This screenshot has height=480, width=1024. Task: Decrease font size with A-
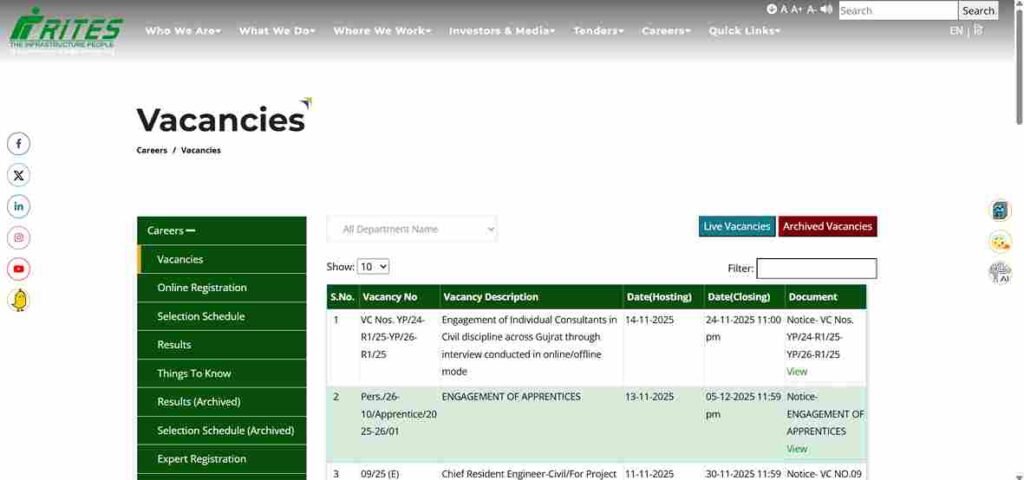[811, 9]
